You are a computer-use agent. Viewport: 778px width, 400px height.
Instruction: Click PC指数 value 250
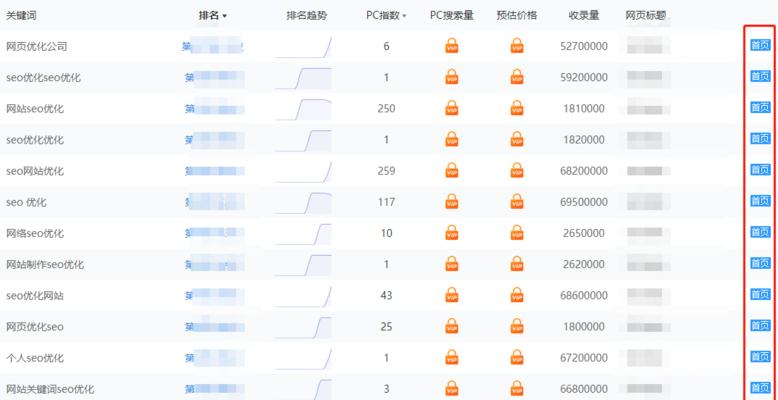click(386, 109)
